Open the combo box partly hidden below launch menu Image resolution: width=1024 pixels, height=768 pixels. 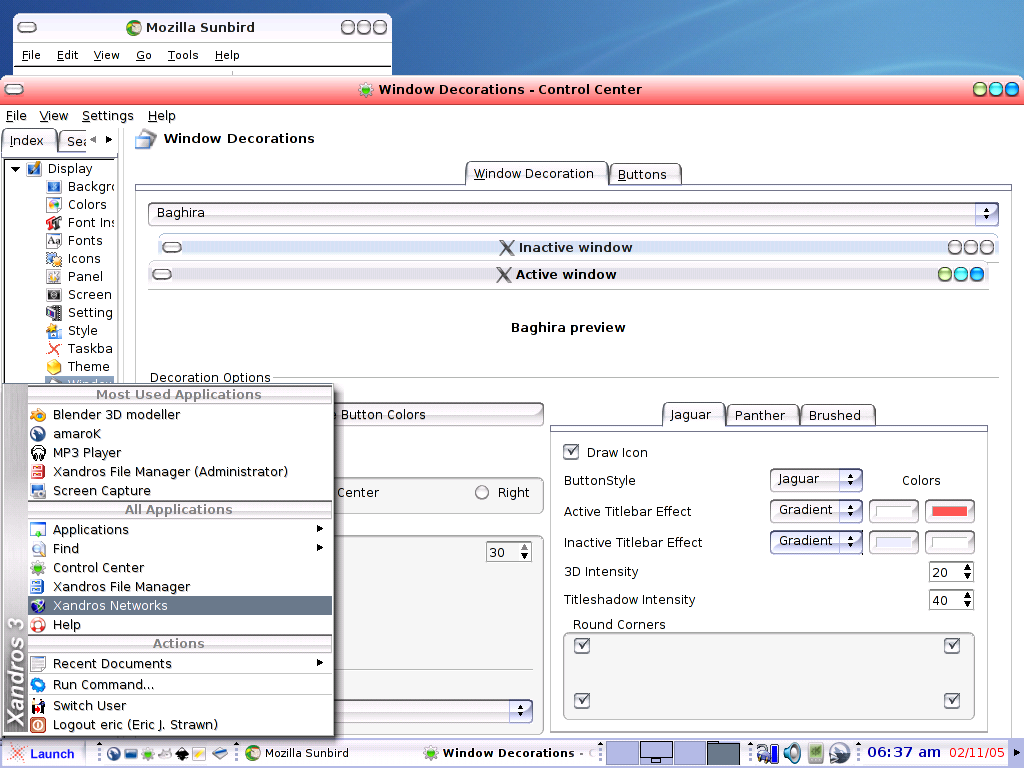click(433, 711)
